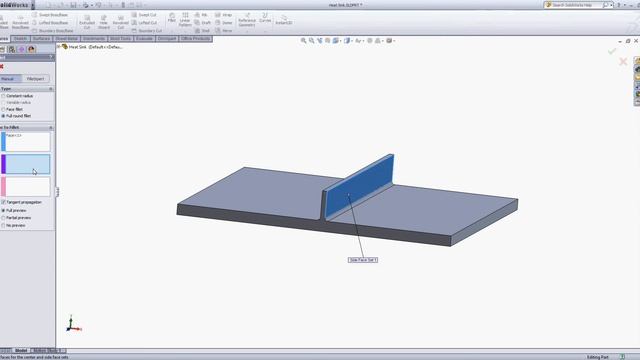640x360 pixels.
Task: Click the Linear Pattern tool
Action: pyautogui.click(x=185, y=20)
